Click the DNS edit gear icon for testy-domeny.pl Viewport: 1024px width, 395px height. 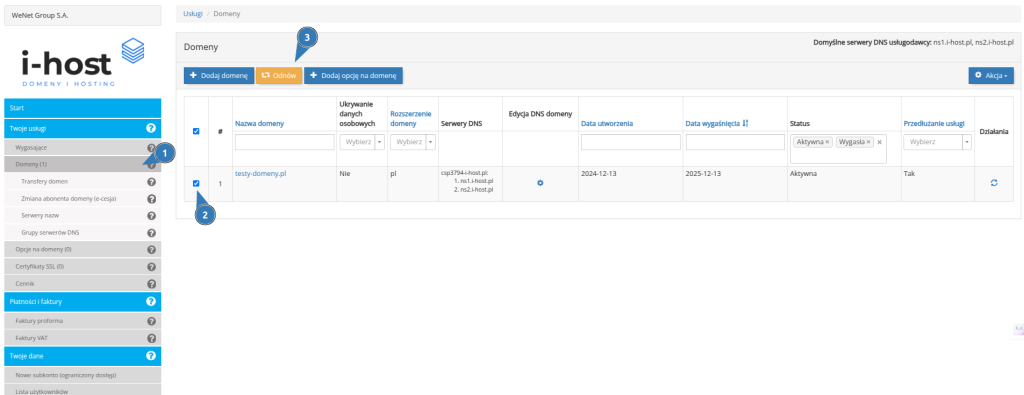(540, 183)
